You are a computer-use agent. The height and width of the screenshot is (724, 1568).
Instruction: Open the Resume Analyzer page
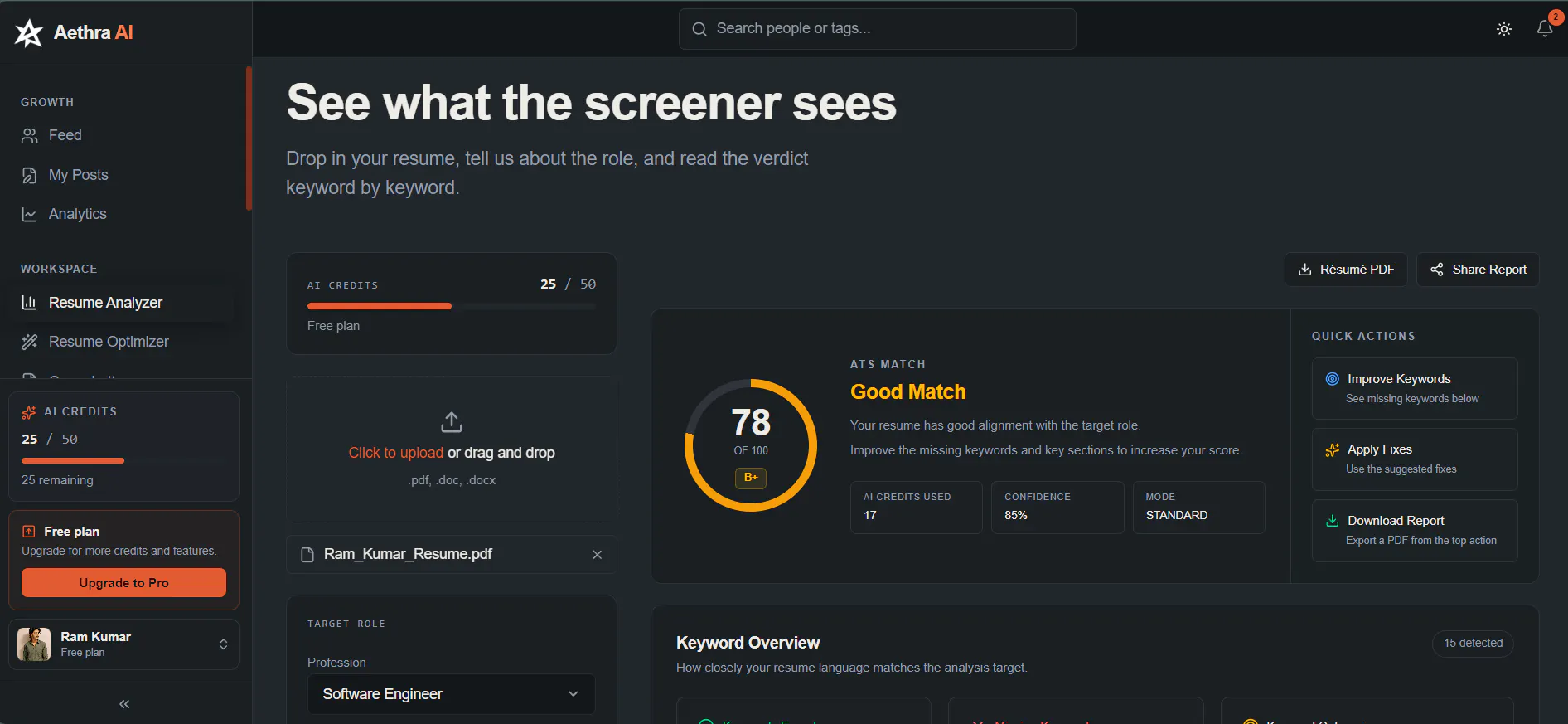pyautogui.click(x=122, y=303)
